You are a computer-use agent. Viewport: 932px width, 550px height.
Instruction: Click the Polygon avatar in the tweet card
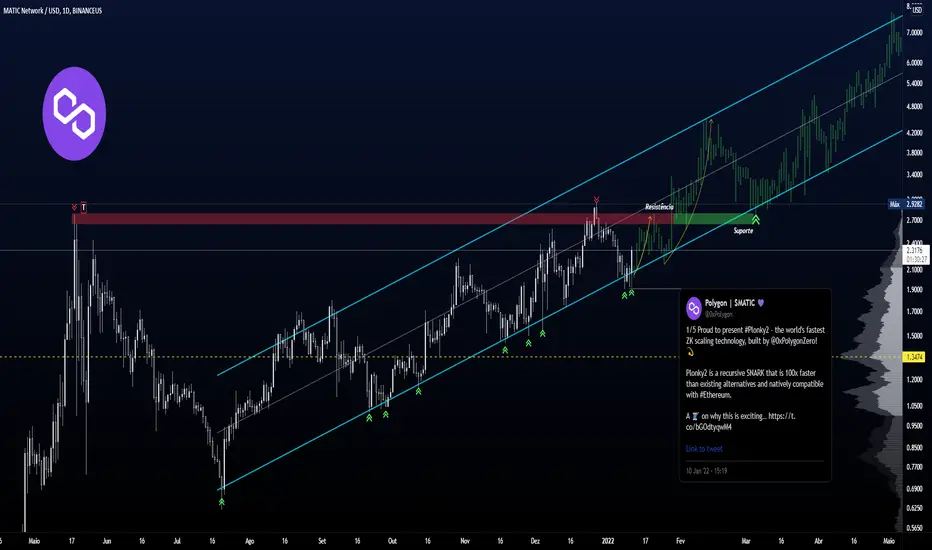(x=694, y=308)
